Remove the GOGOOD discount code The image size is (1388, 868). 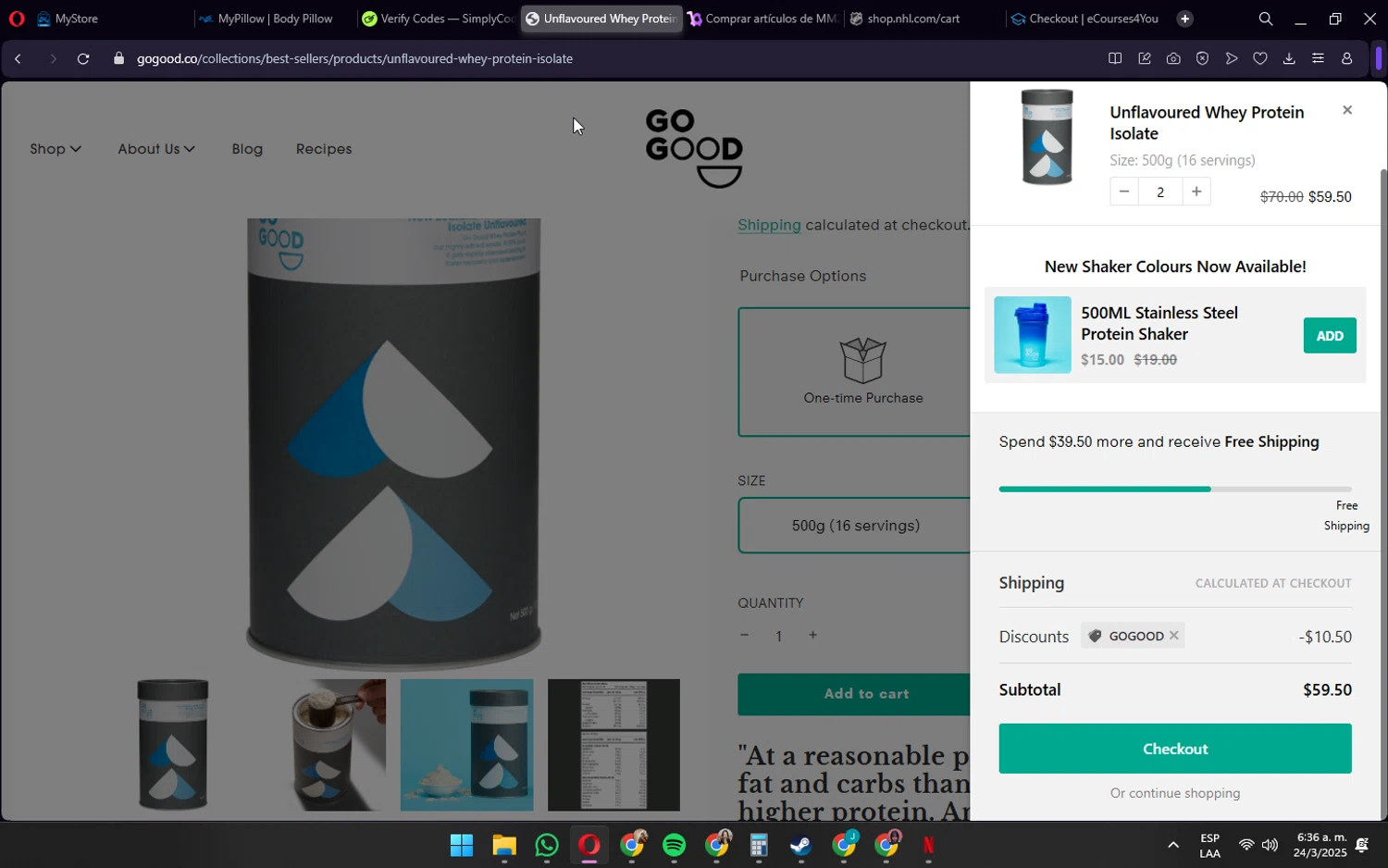click(x=1173, y=636)
